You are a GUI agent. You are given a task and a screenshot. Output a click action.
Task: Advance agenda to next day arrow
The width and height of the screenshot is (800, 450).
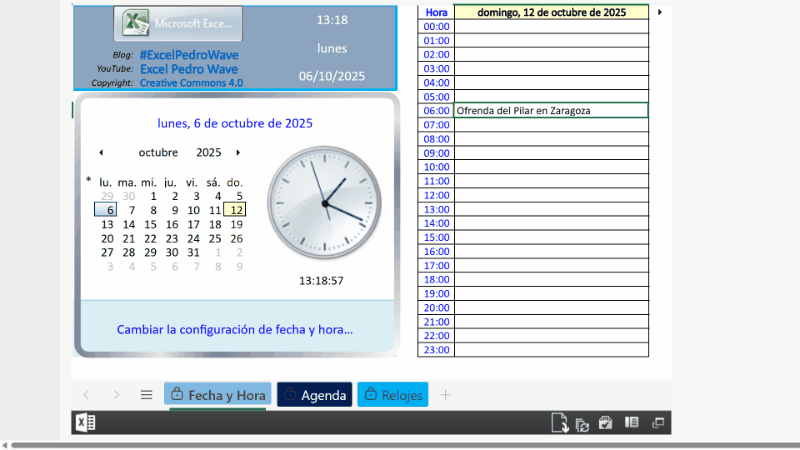[660, 12]
